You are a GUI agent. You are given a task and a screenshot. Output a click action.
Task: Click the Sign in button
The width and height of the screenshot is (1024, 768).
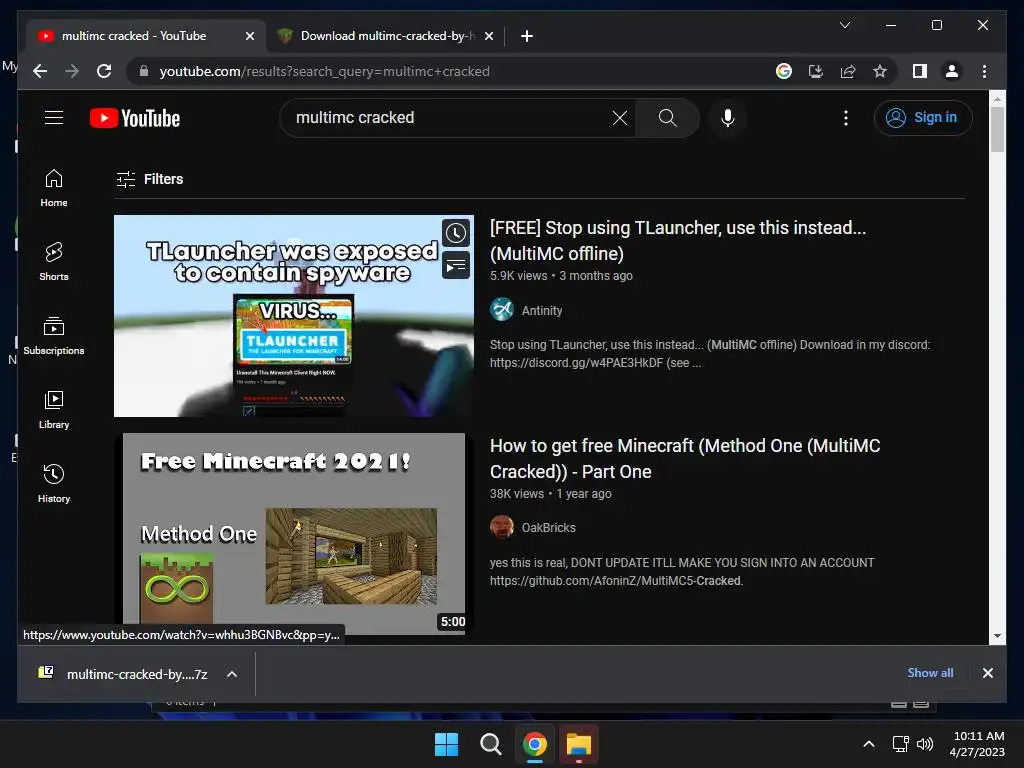click(923, 118)
